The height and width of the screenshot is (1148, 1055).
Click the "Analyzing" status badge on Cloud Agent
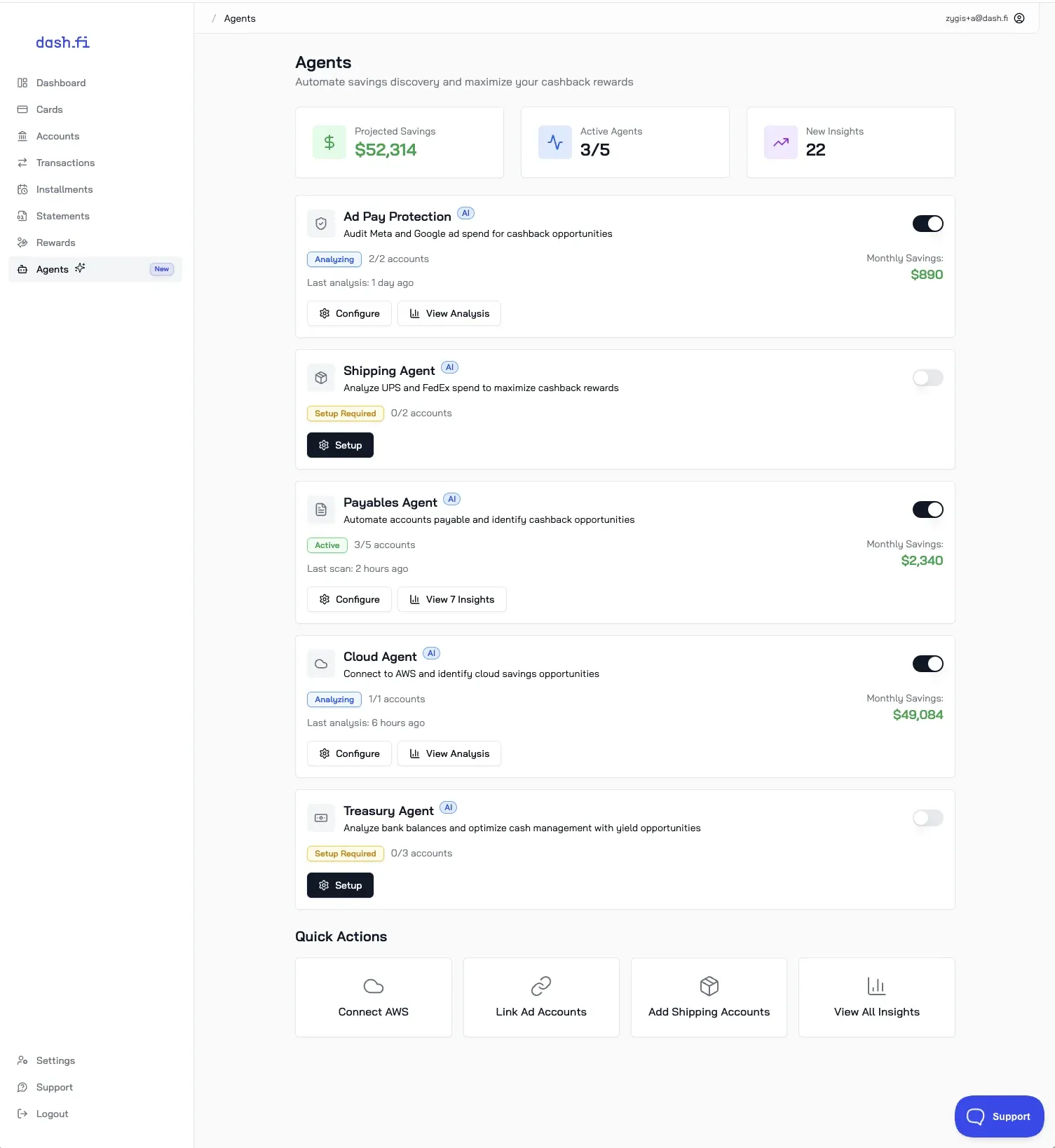334,699
